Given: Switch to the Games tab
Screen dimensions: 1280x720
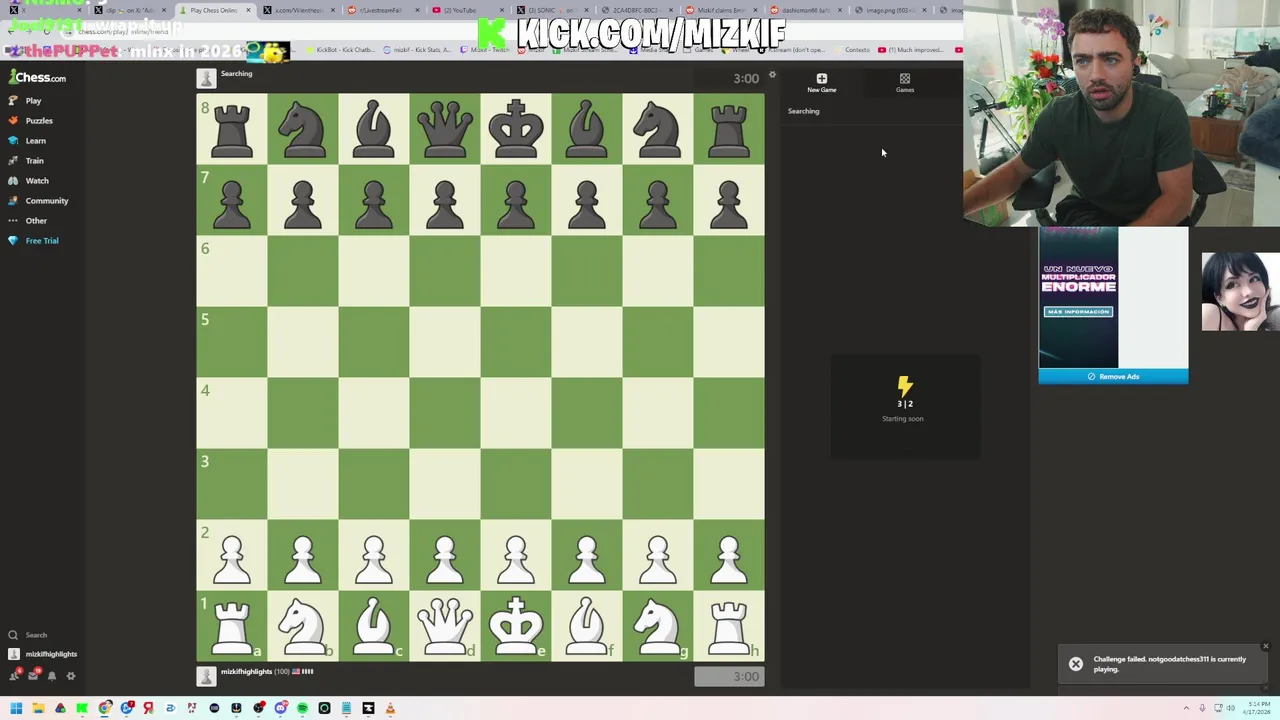Looking at the screenshot, I should [x=905, y=83].
